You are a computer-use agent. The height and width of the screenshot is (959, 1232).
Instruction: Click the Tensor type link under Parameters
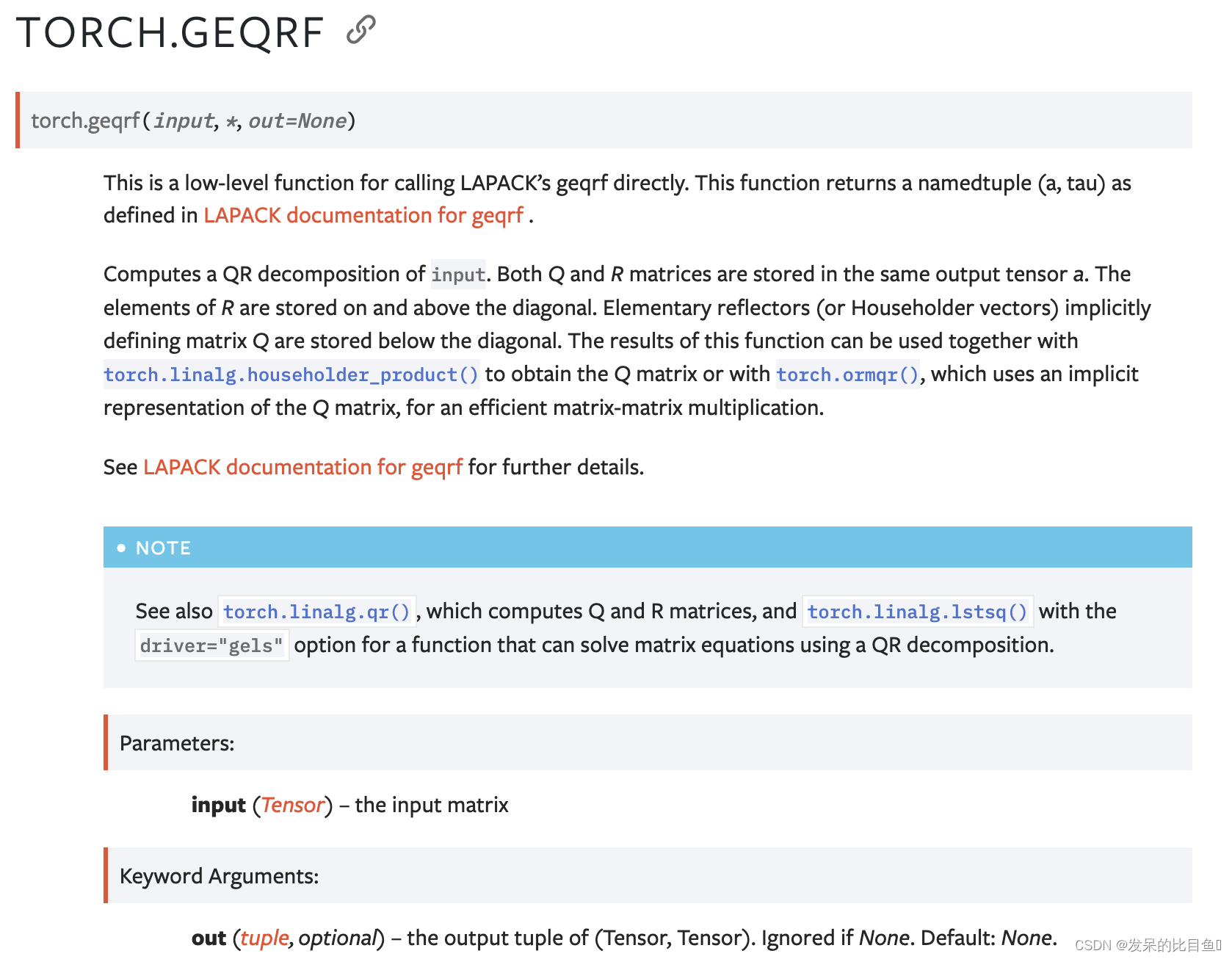[x=292, y=805]
